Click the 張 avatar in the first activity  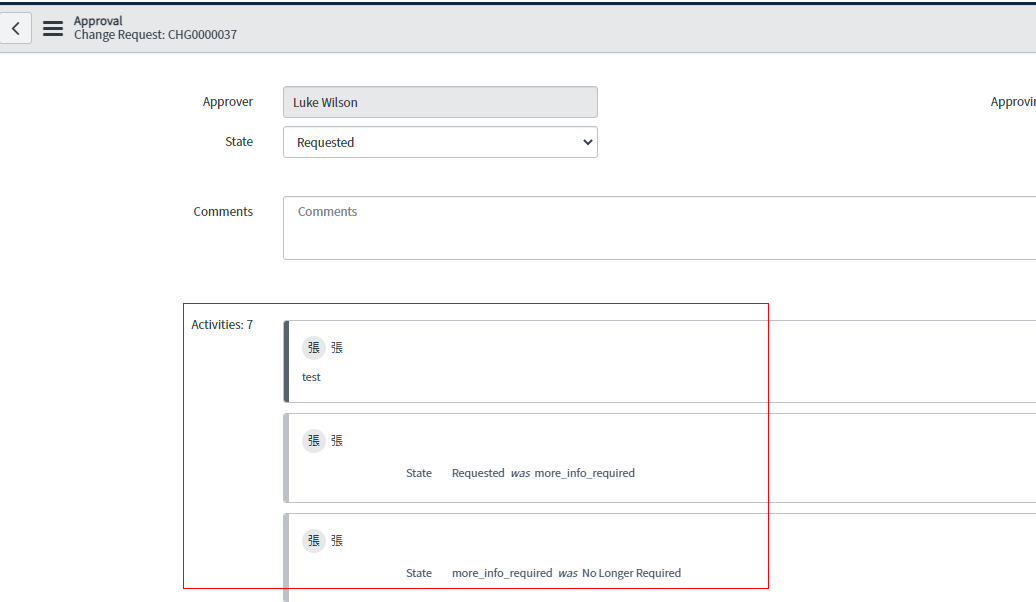click(x=313, y=347)
